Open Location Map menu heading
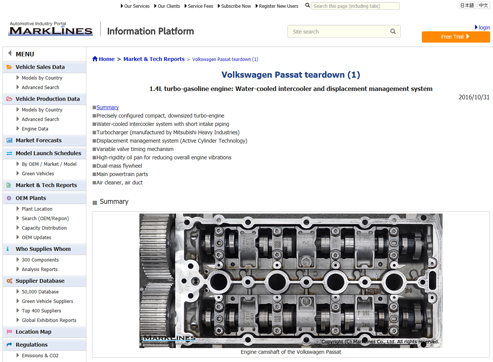Image resolution: width=493 pixels, height=362 pixels. pos(33,332)
